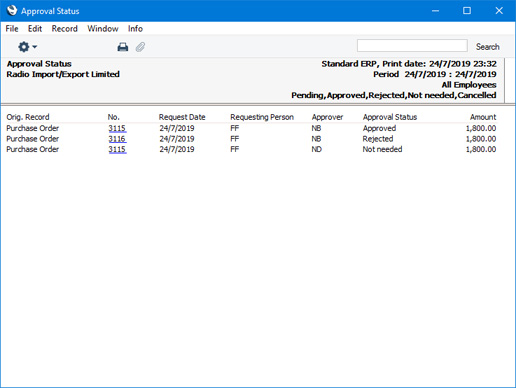Screen dimensions: 516x388
Task: Select the 'Not needed' status cell
Action: (x=382, y=149)
